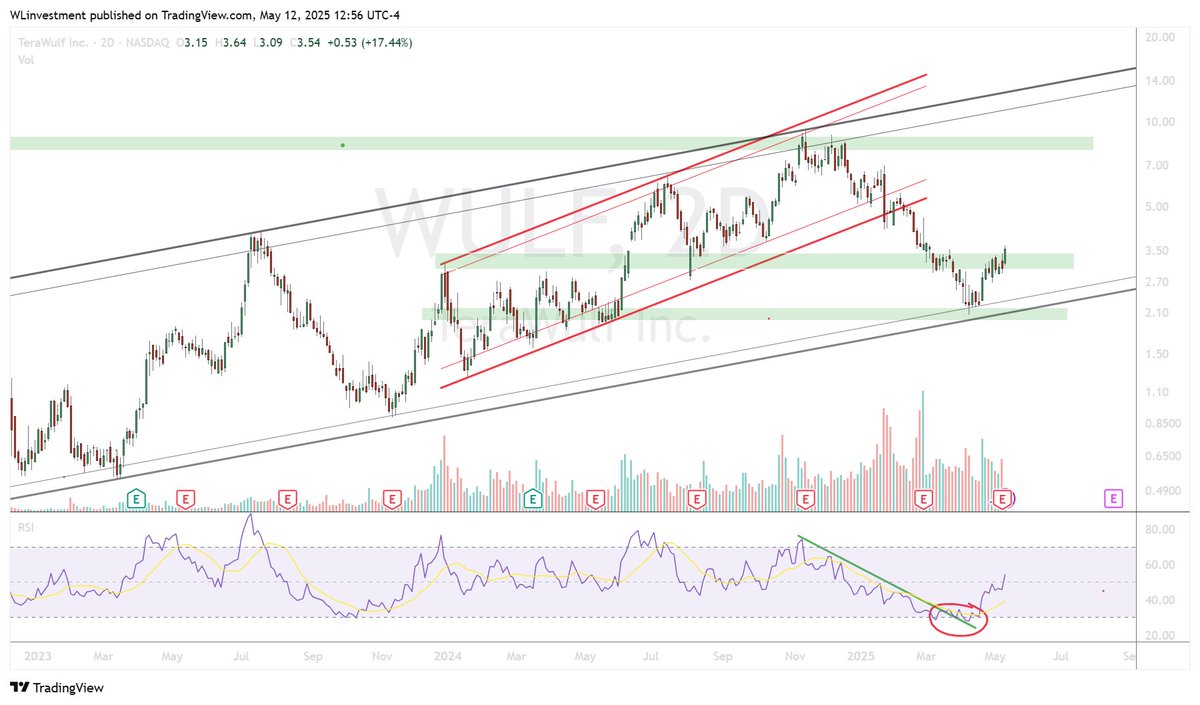This screenshot has width=1200, height=705.
Task: Click the +17.44% change value
Action: tap(385, 42)
